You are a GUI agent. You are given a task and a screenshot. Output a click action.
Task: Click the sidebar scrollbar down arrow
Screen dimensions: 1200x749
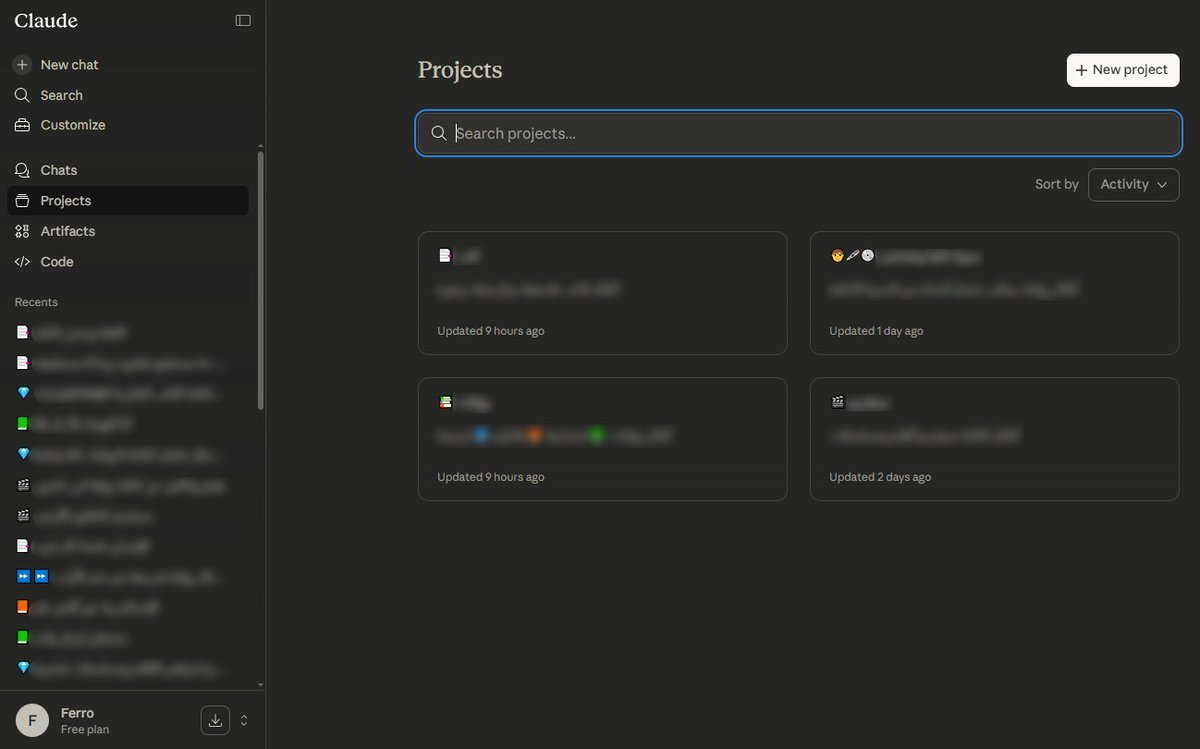point(261,685)
